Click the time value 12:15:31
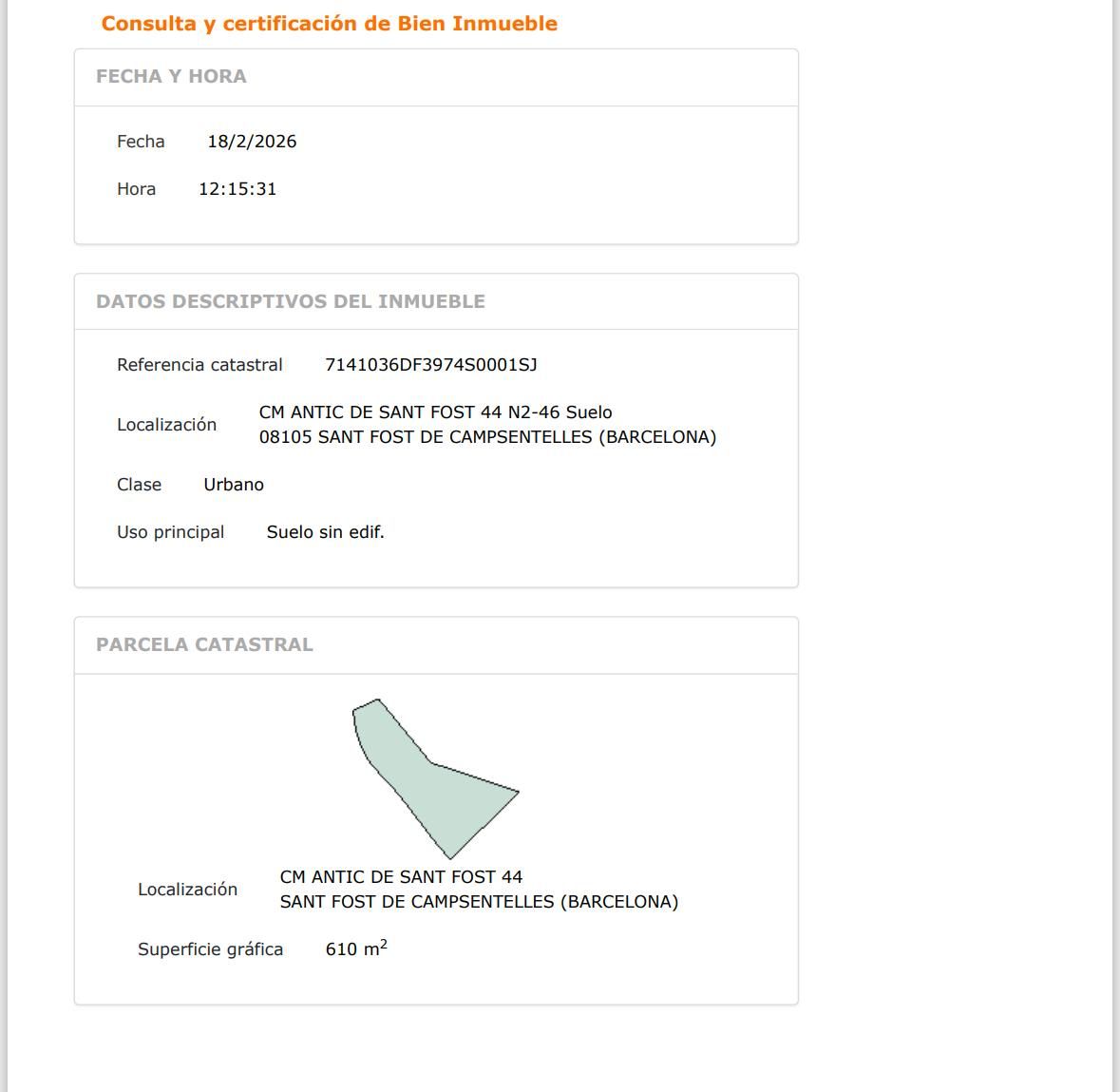 pos(237,189)
